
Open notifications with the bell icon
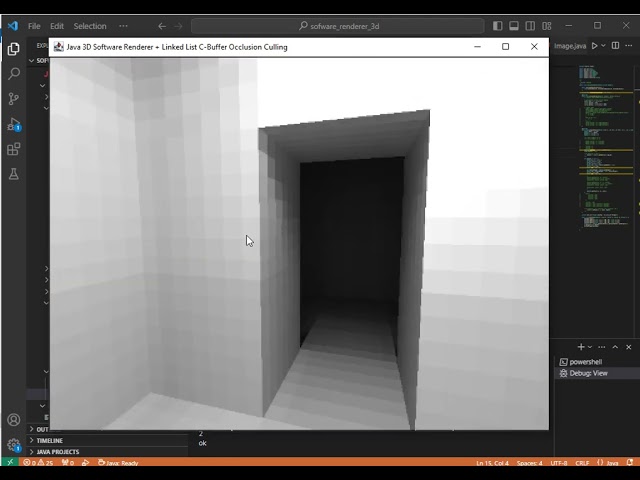pos(630,462)
